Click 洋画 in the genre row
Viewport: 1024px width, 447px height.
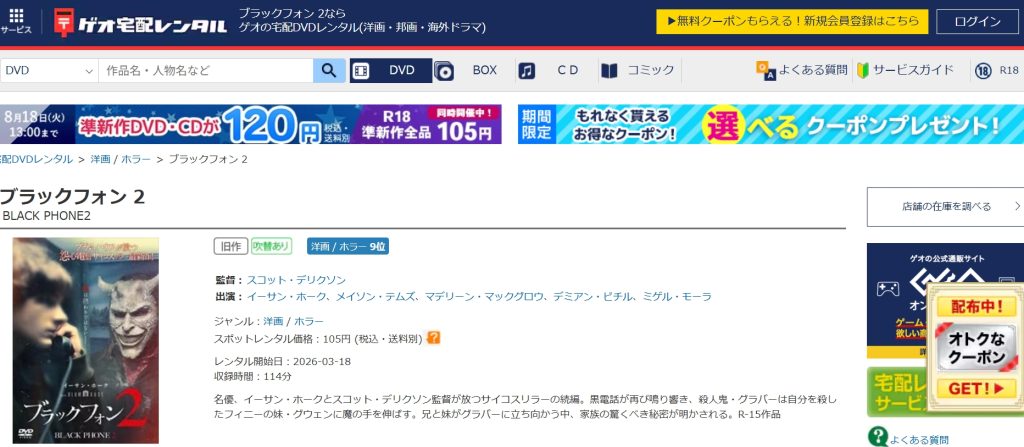point(273,322)
